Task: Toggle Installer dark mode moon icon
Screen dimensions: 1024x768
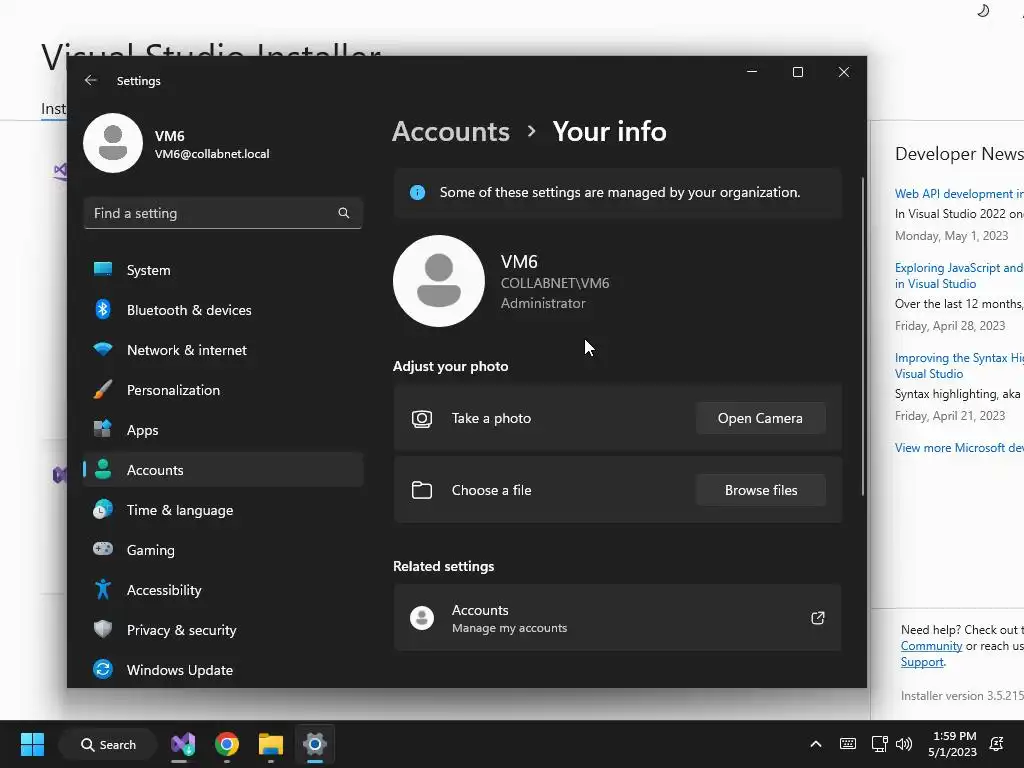Action: [983, 10]
